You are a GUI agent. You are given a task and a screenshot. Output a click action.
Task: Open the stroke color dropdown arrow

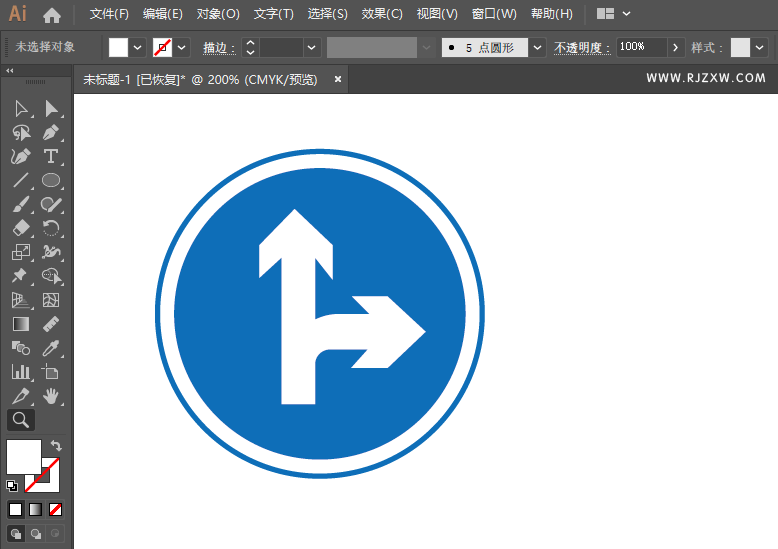pyautogui.click(x=182, y=48)
